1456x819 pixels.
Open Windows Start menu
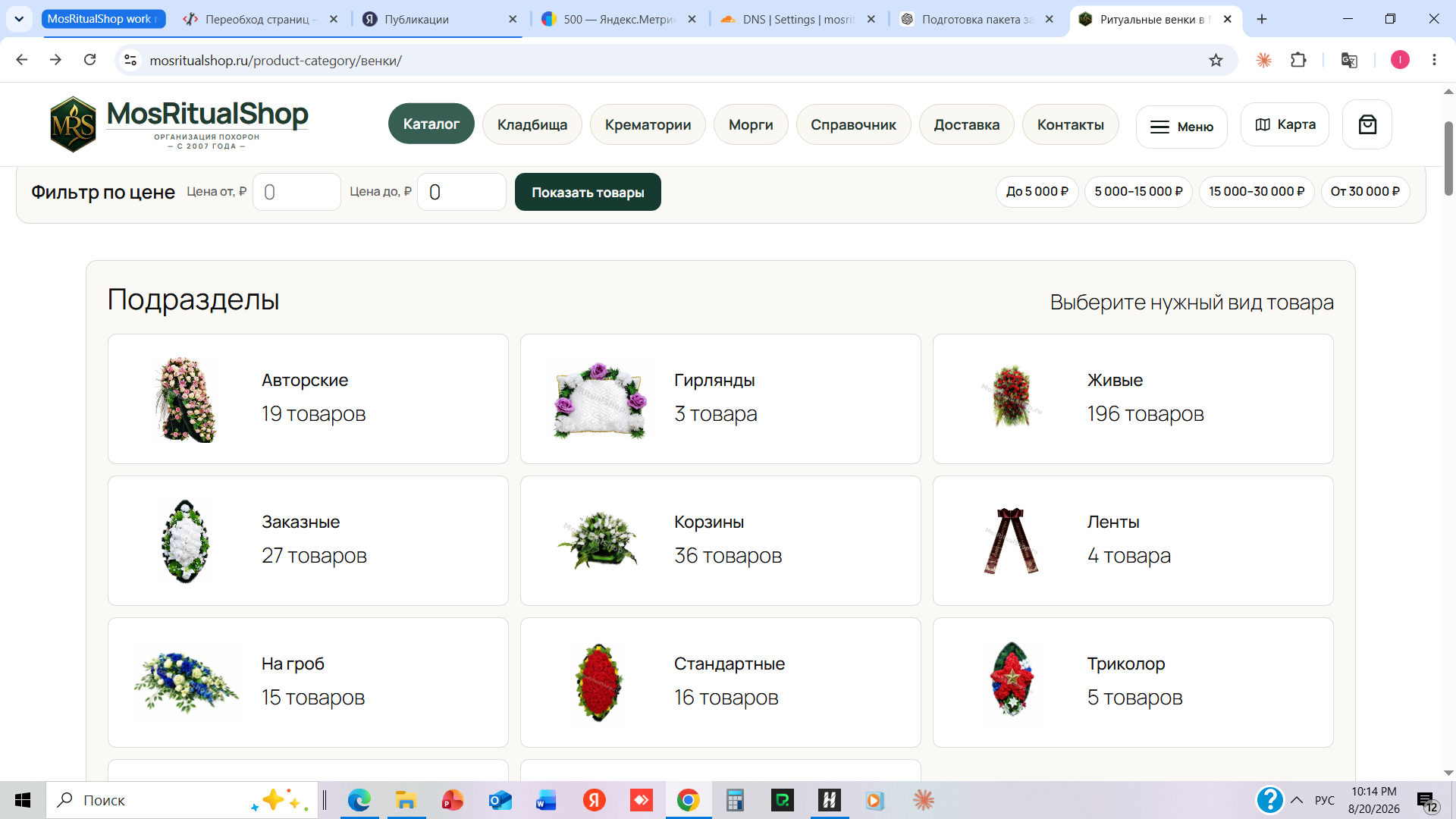pos(23,800)
